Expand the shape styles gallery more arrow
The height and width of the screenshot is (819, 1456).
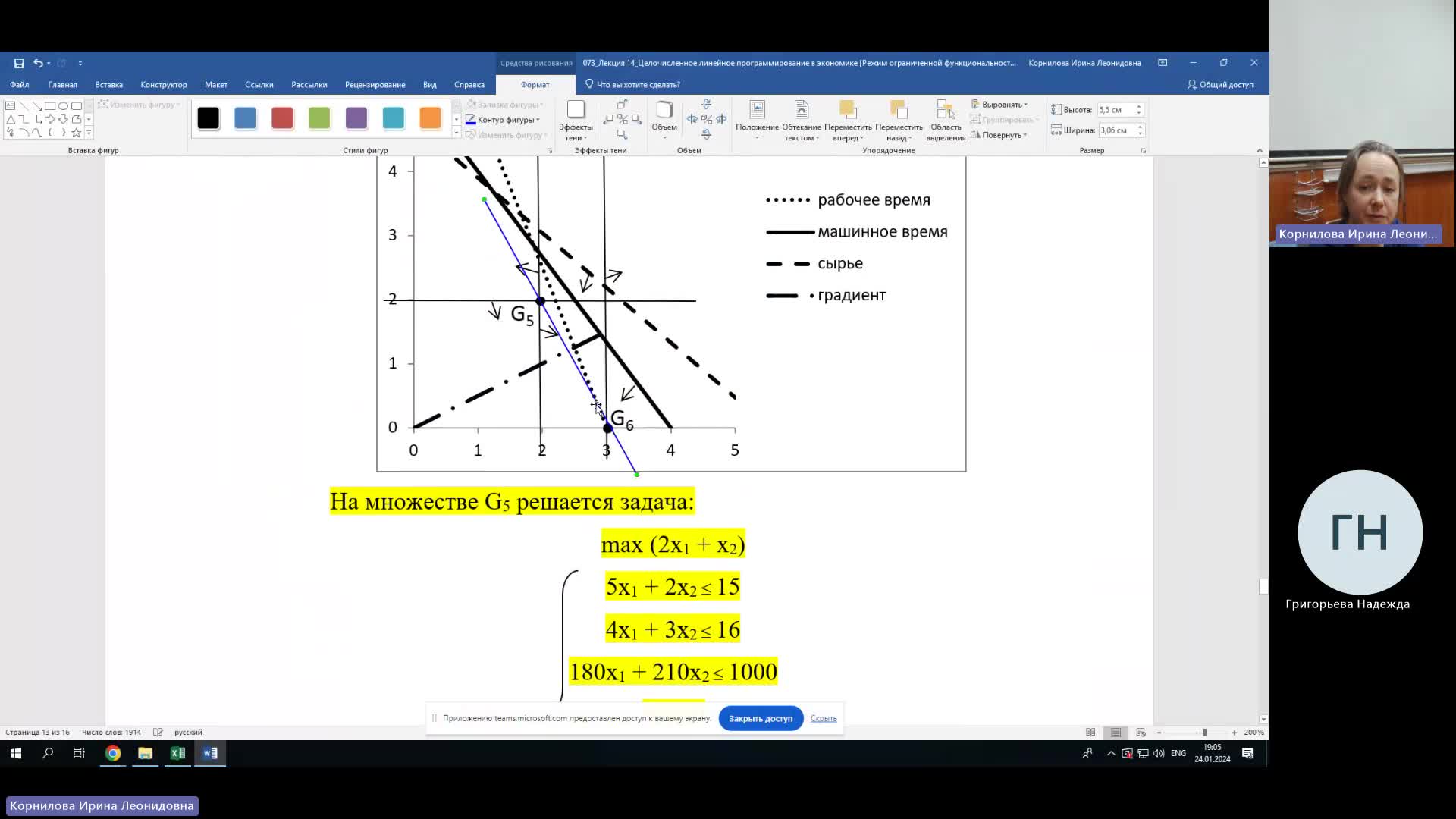(x=456, y=133)
